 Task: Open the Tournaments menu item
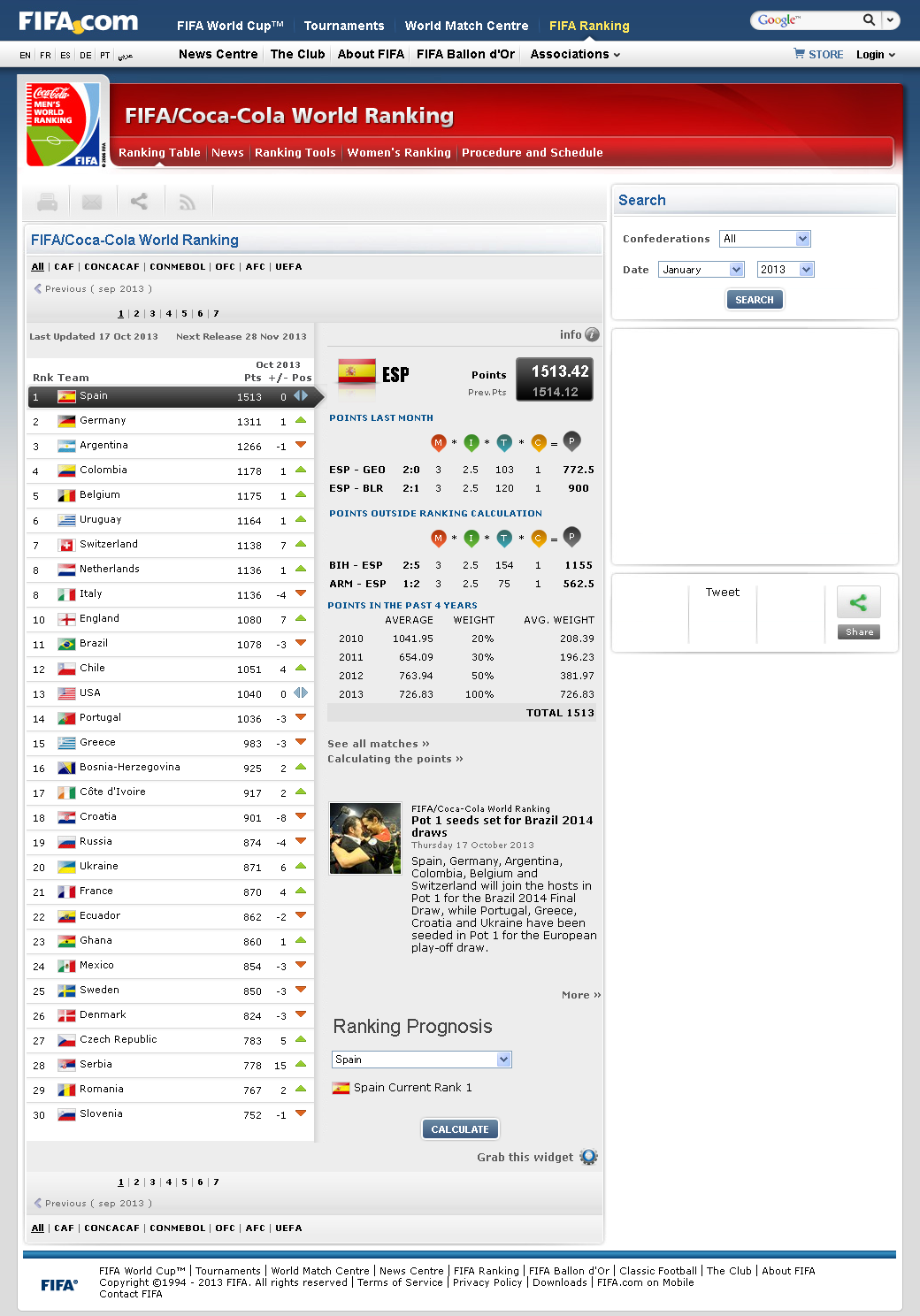point(344,26)
